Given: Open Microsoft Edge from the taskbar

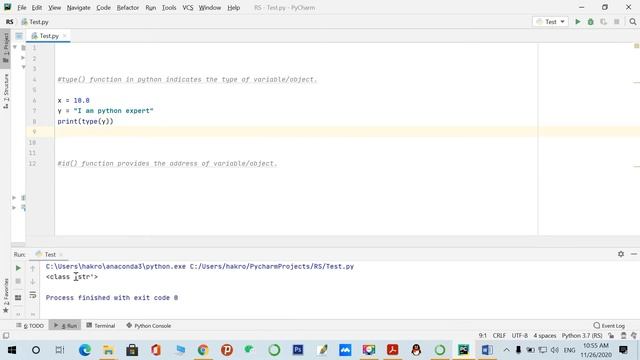Looking at the screenshot, I should pos(84,350).
